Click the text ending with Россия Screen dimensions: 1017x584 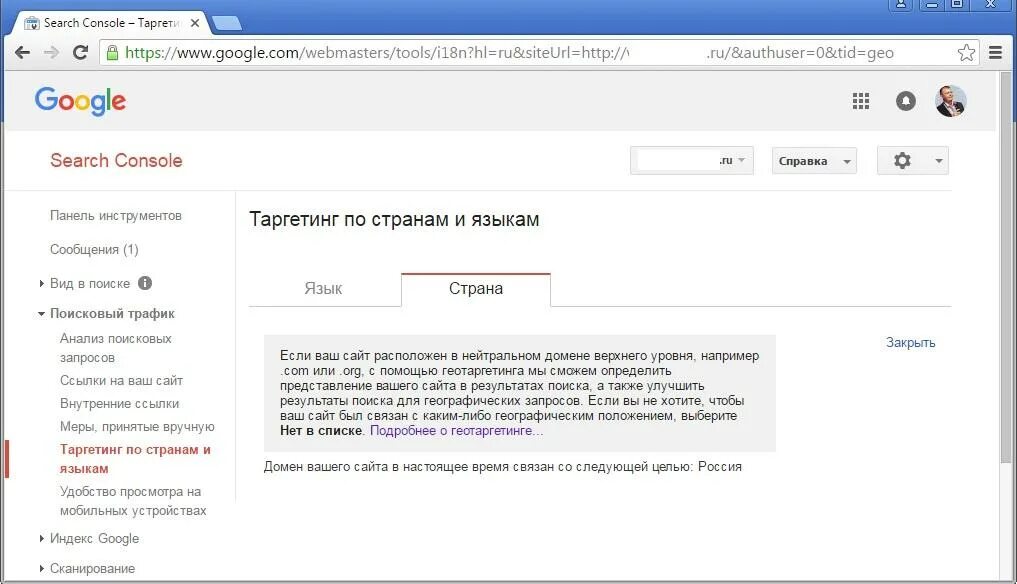point(503,467)
